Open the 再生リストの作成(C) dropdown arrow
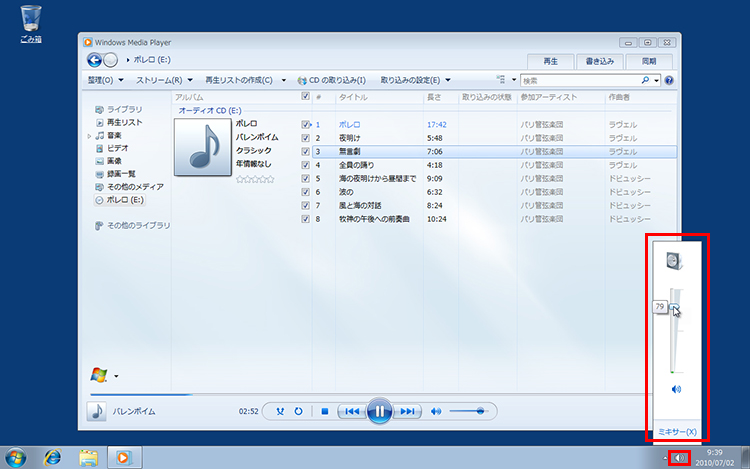Screen dimensions: 750x469 click(x=284, y=80)
